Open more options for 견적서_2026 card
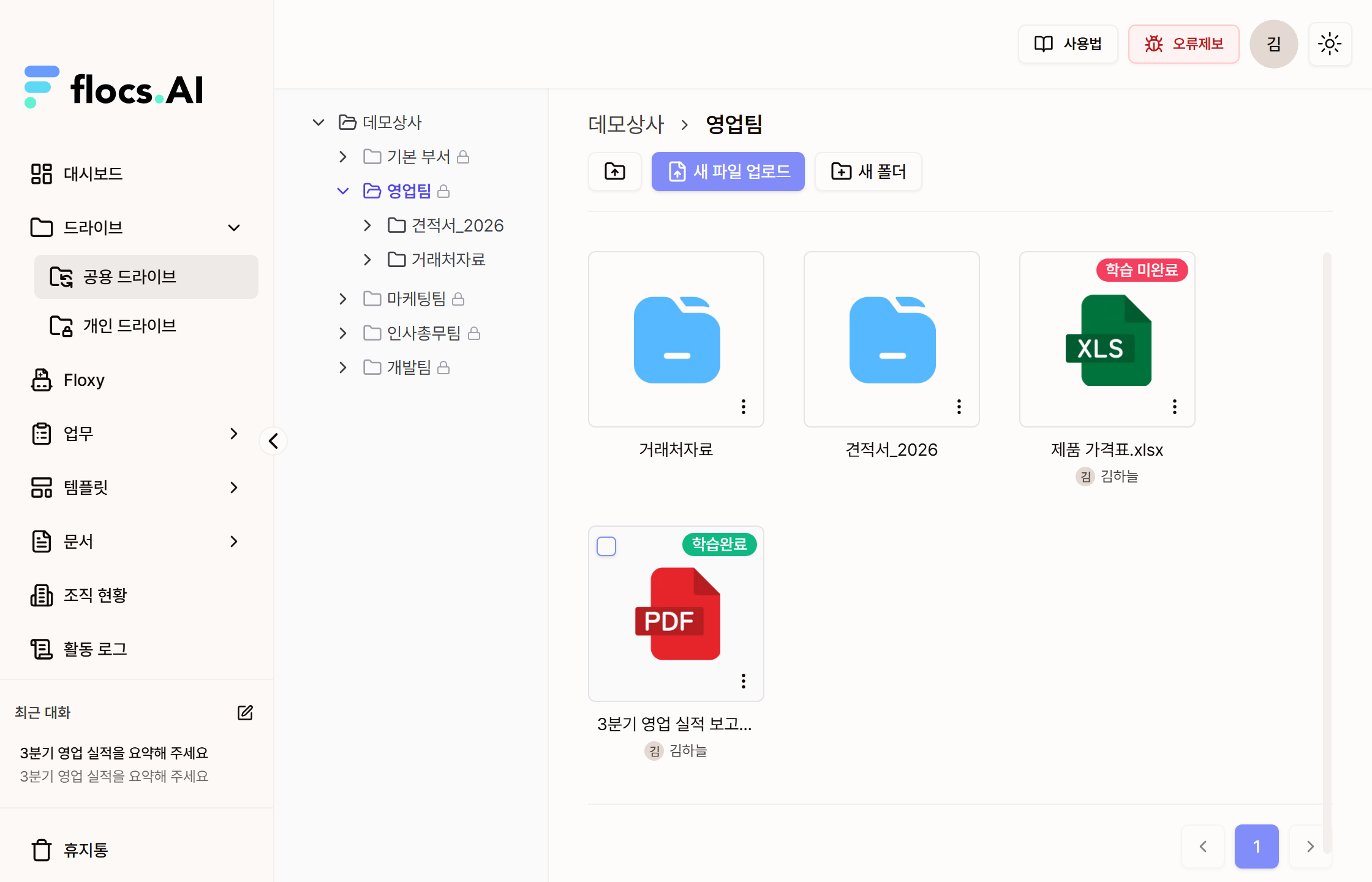 959,407
